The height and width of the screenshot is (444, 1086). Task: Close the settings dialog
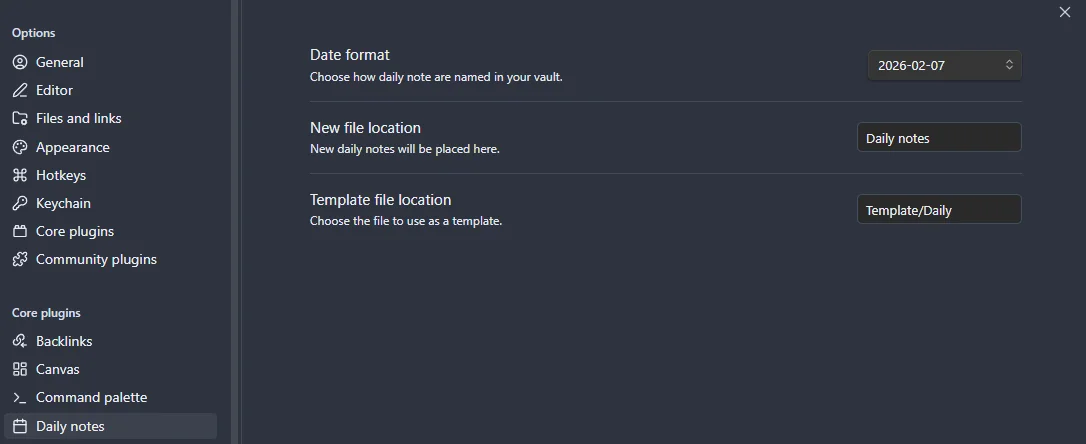(x=1065, y=12)
